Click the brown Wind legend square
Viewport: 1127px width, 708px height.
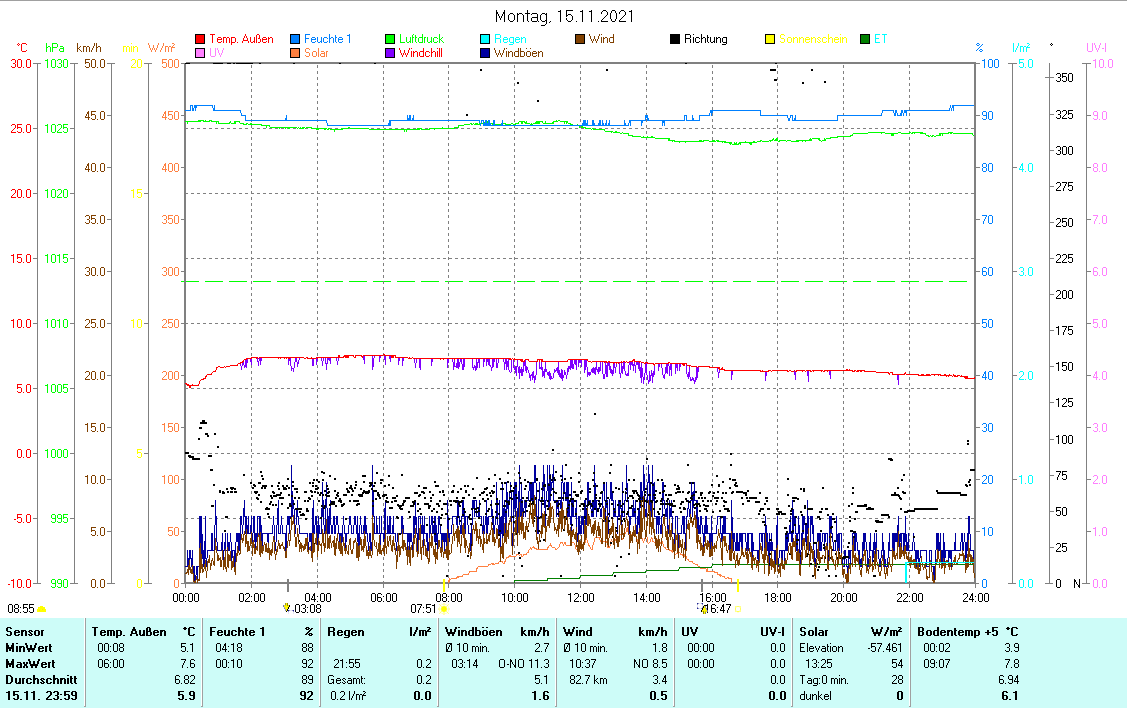[x=580, y=40]
